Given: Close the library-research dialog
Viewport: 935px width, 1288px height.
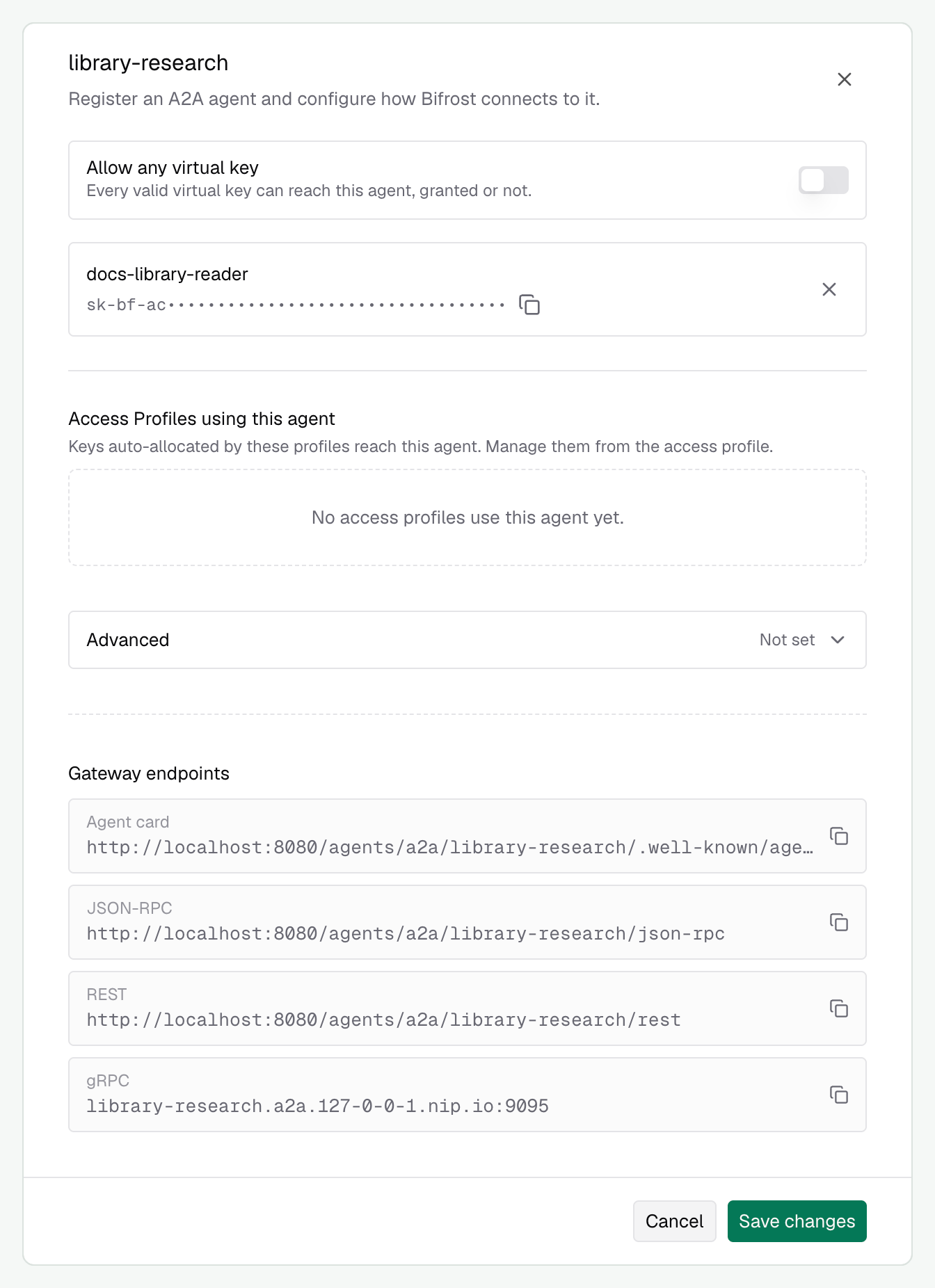Looking at the screenshot, I should tap(845, 79).
